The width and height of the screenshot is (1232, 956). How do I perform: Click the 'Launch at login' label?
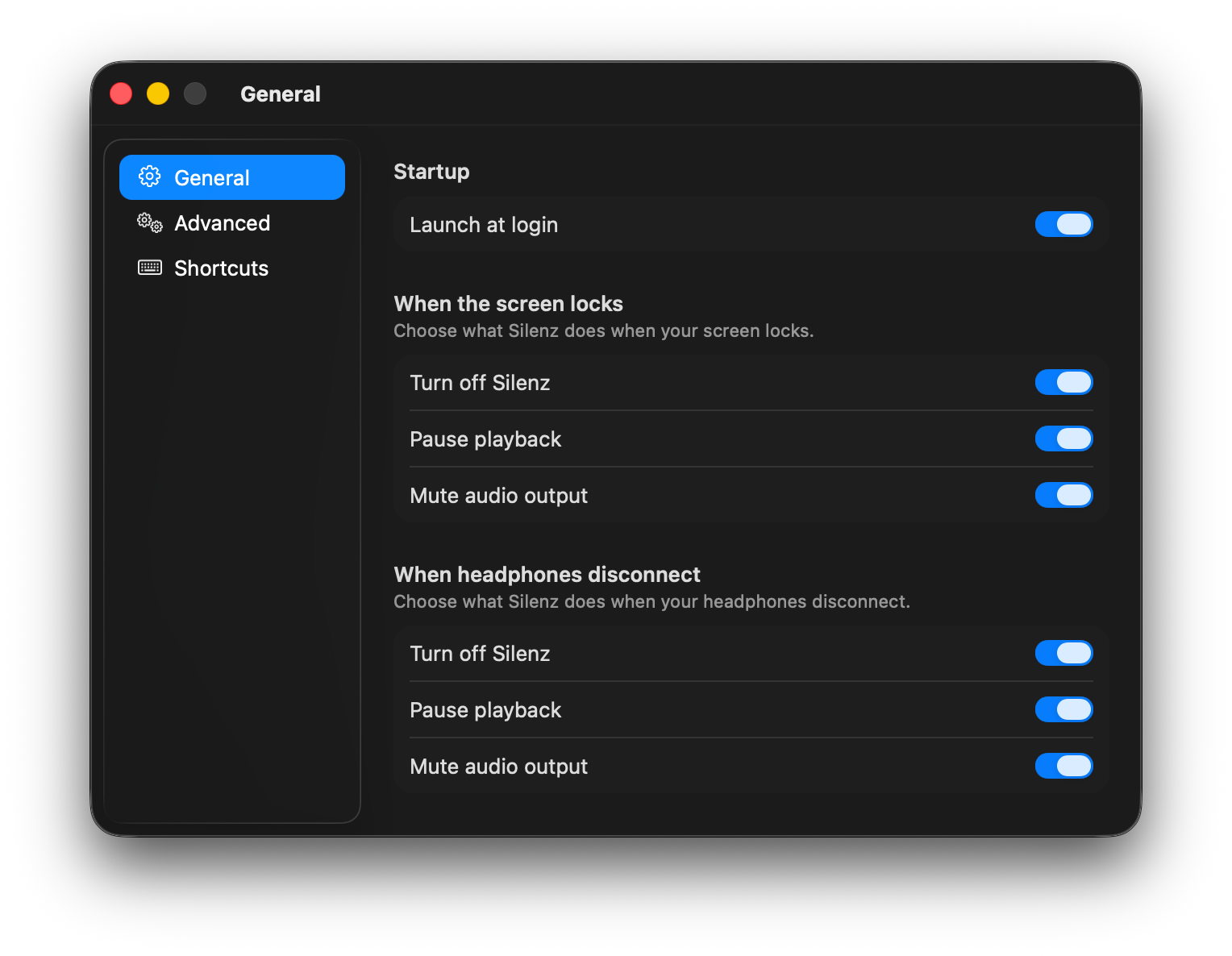484,224
